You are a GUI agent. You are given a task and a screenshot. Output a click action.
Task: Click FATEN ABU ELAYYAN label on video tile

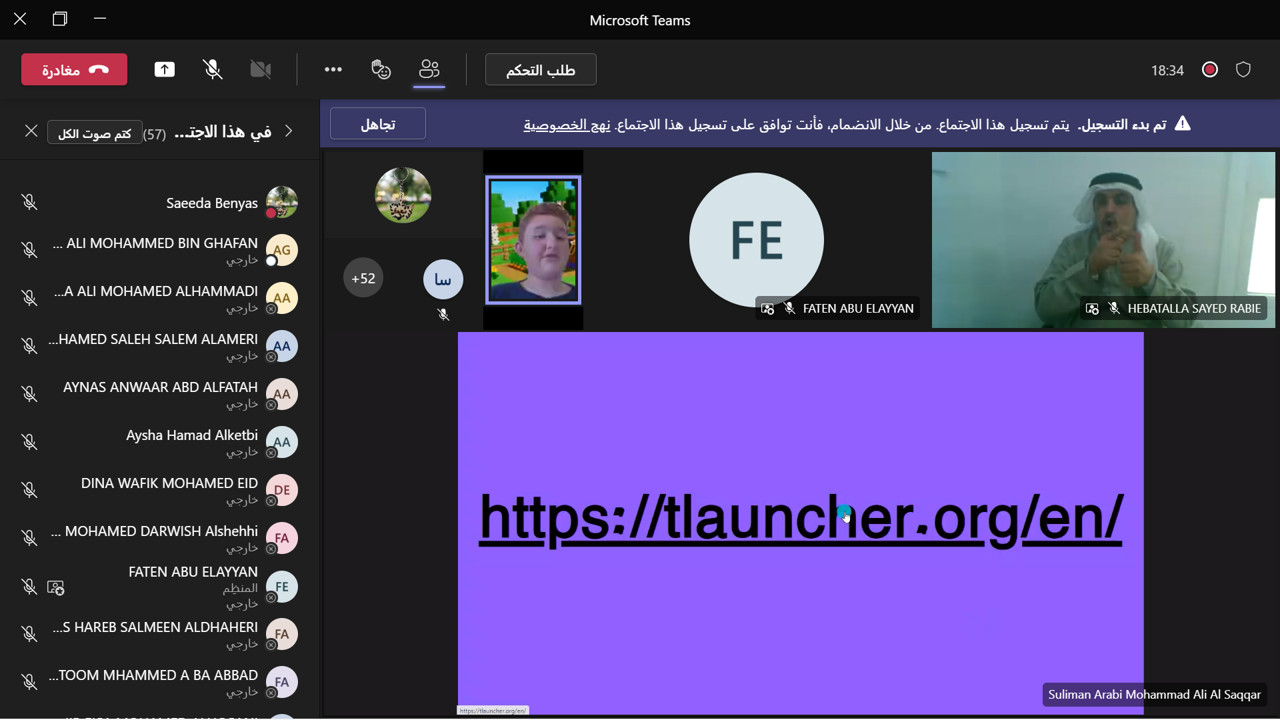click(858, 309)
